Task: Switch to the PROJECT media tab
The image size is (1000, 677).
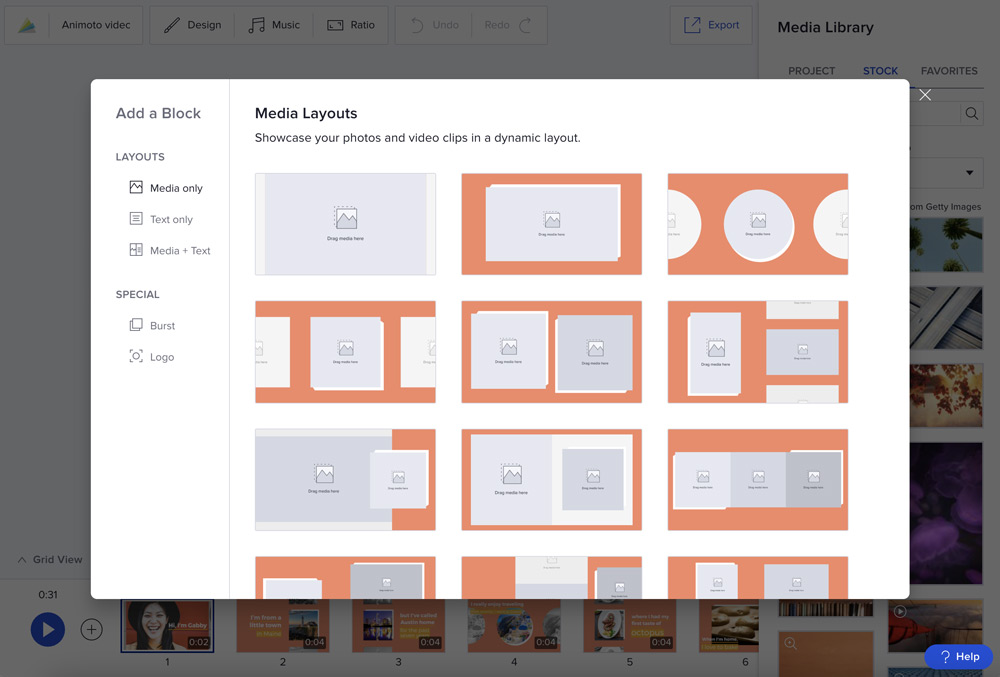Action: coord(811,71)
